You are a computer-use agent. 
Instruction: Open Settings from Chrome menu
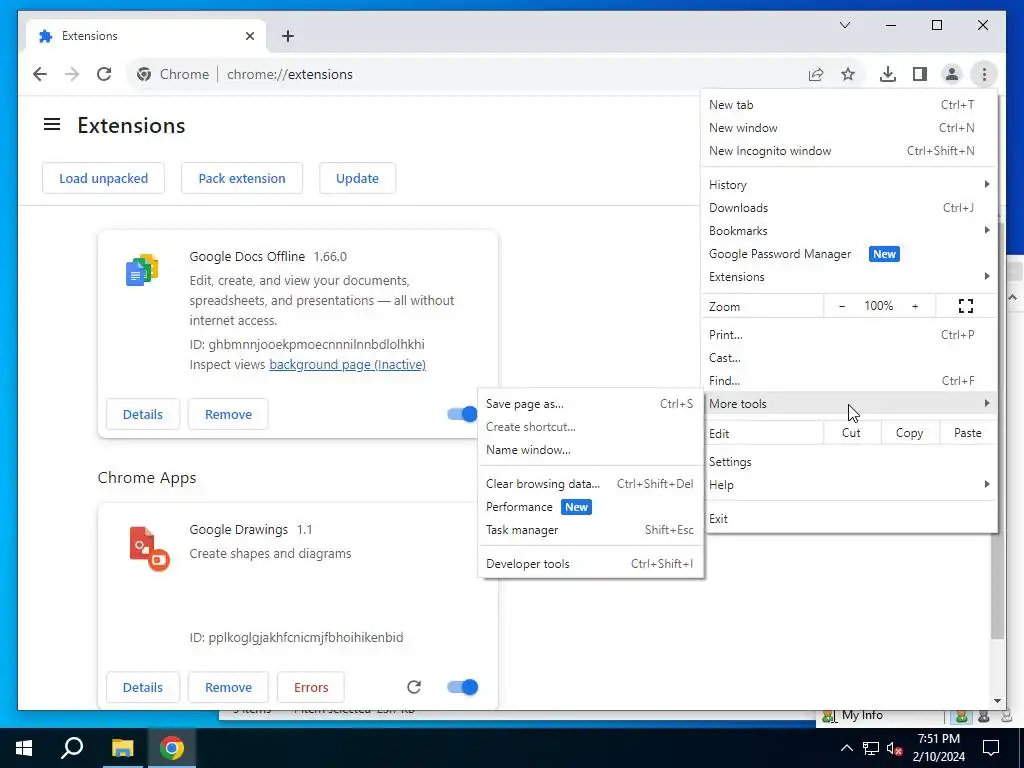point(850,462)
